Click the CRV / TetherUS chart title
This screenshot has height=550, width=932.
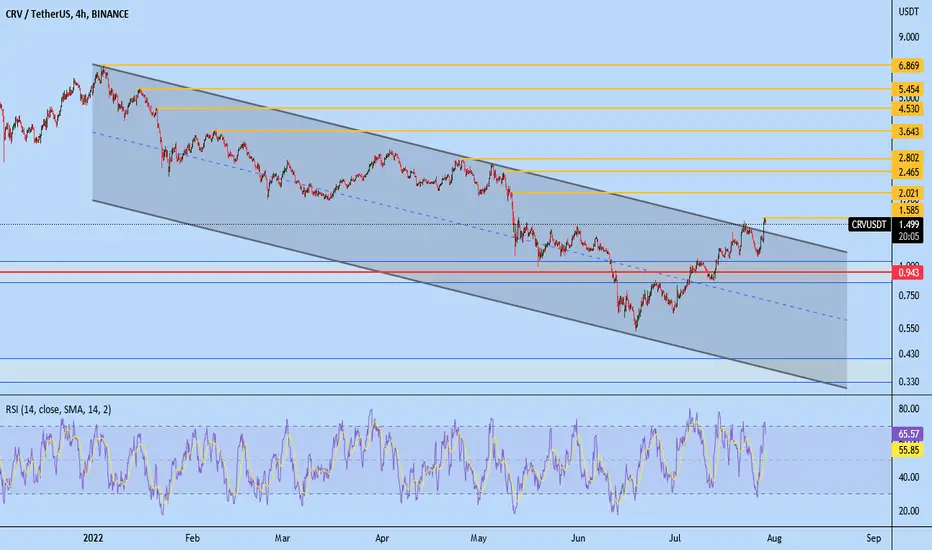pyautogui.click(x=67, y=14)
